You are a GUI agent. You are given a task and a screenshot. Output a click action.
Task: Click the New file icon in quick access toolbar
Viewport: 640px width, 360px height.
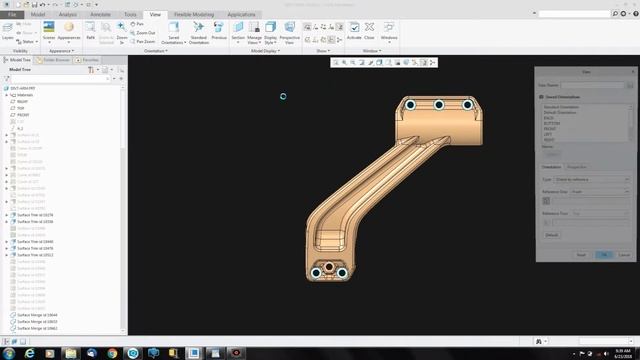point(18,4)
